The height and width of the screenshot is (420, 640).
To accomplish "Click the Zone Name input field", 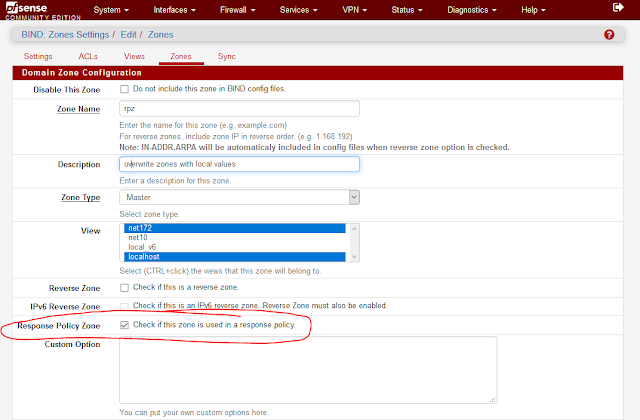I will click(x=239, y=109).
